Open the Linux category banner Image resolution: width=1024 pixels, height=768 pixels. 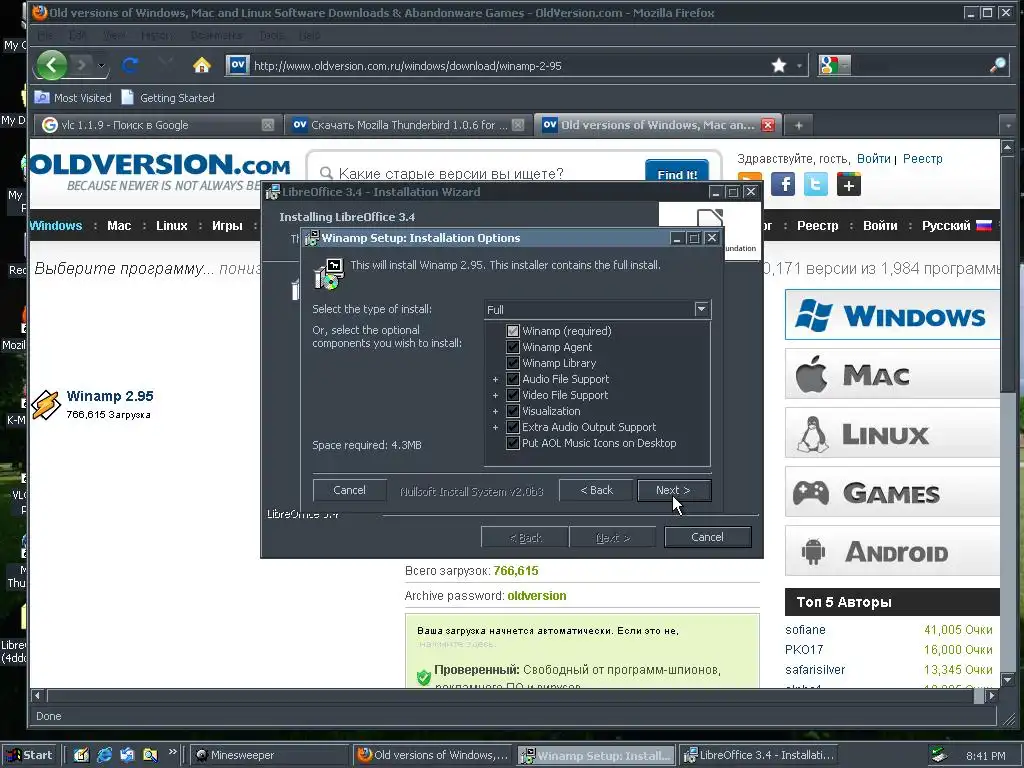892,433
